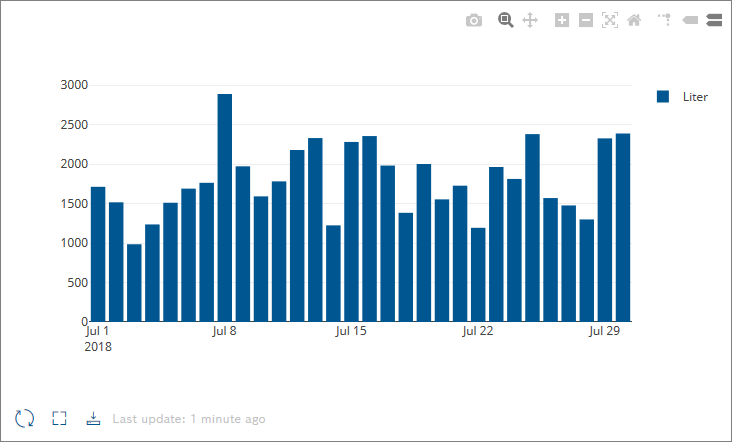Click the 'Last update: 1 minute ago' text
The width and height of the screenshot is (732, 442).
pos(189,419)
